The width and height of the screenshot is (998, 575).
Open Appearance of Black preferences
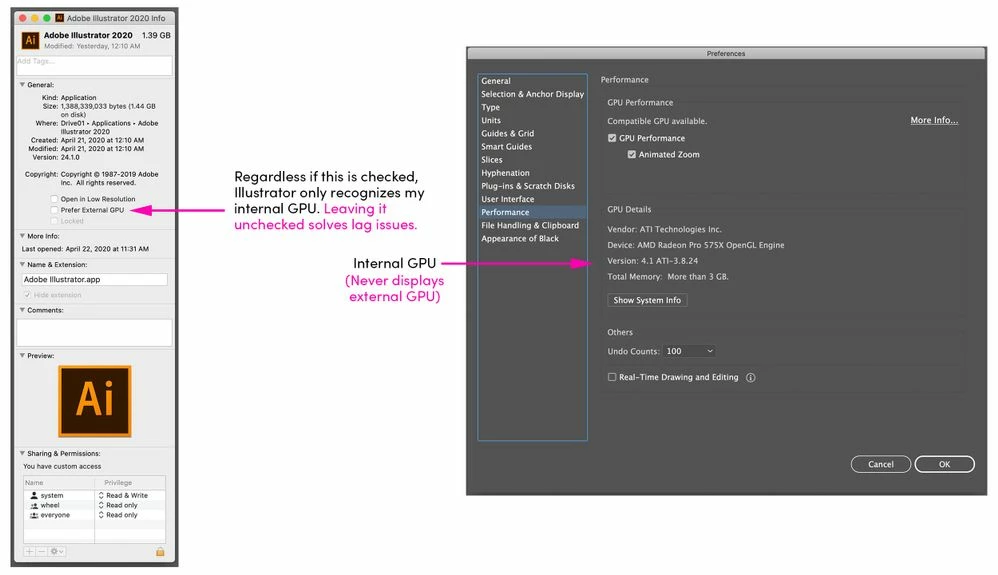pos(519,239)
